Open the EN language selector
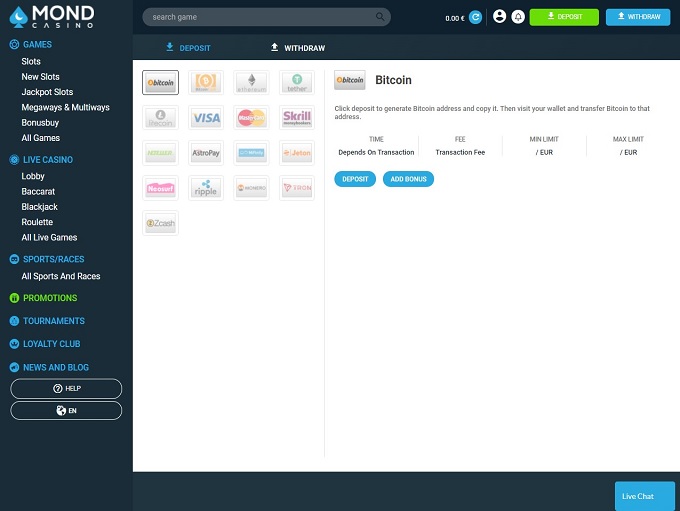This screenshot has width=680, height=511. coord(66,410)
